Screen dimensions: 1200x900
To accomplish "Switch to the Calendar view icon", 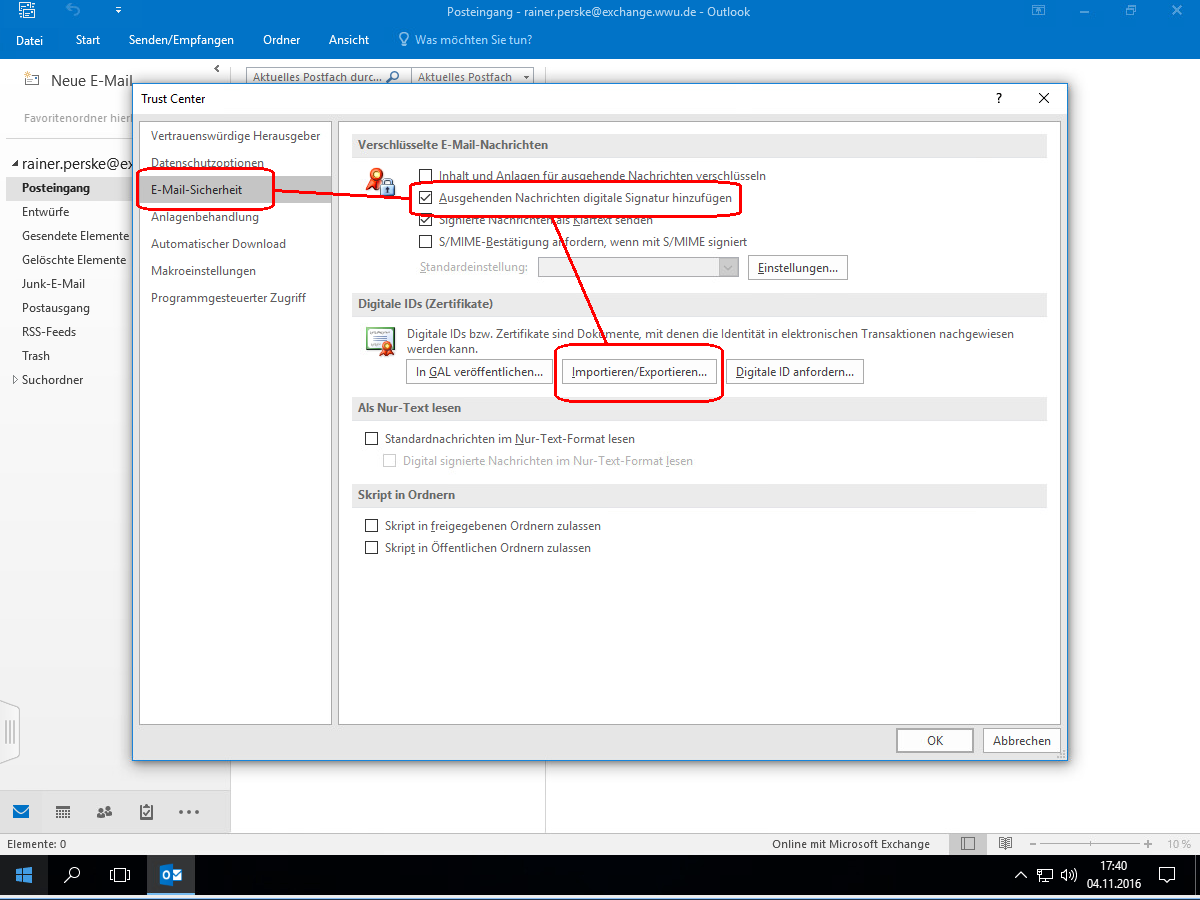I will tap(63, 811).
